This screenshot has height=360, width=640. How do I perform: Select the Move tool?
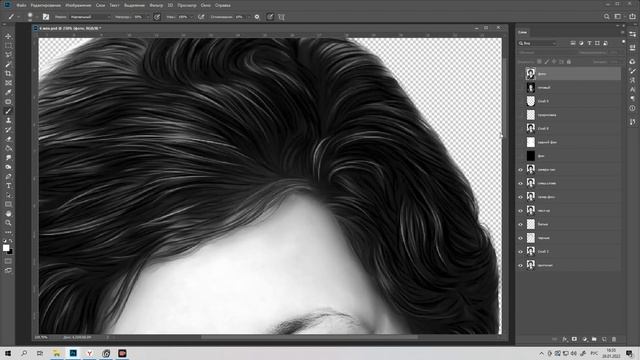click(x=8, y=36)
